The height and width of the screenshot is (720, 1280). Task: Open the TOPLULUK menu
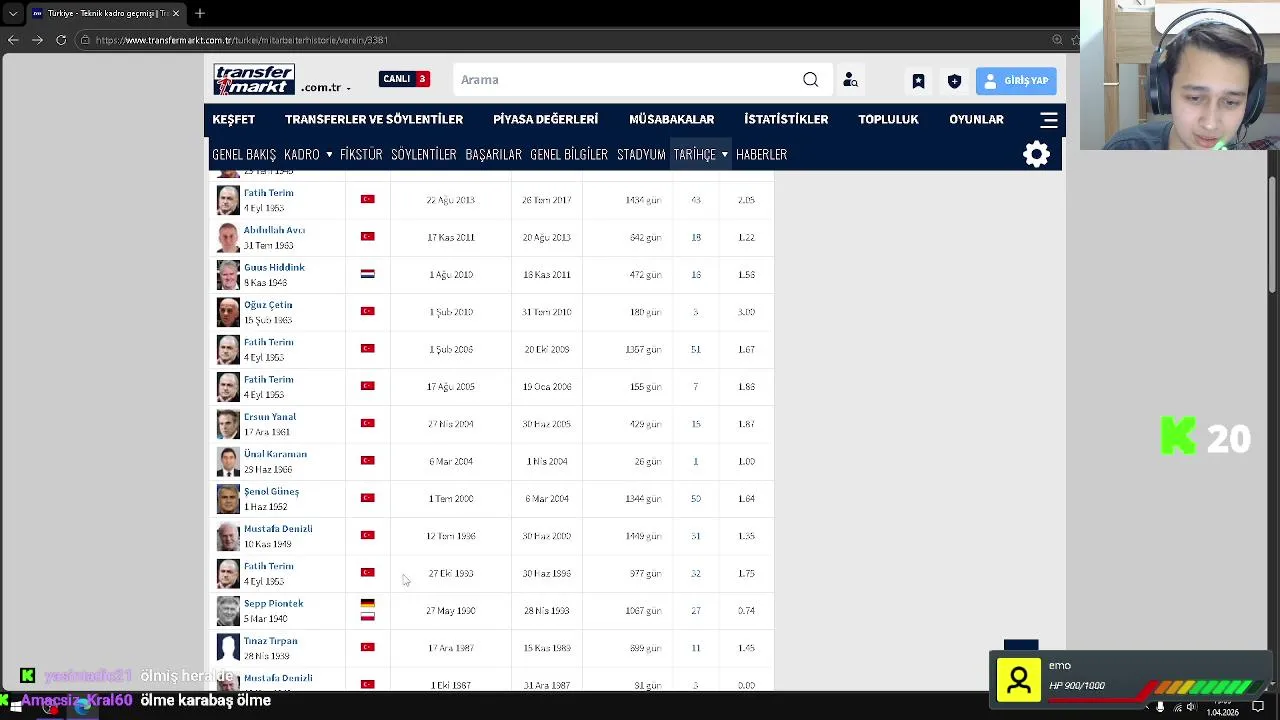click(x=888, y=119)
